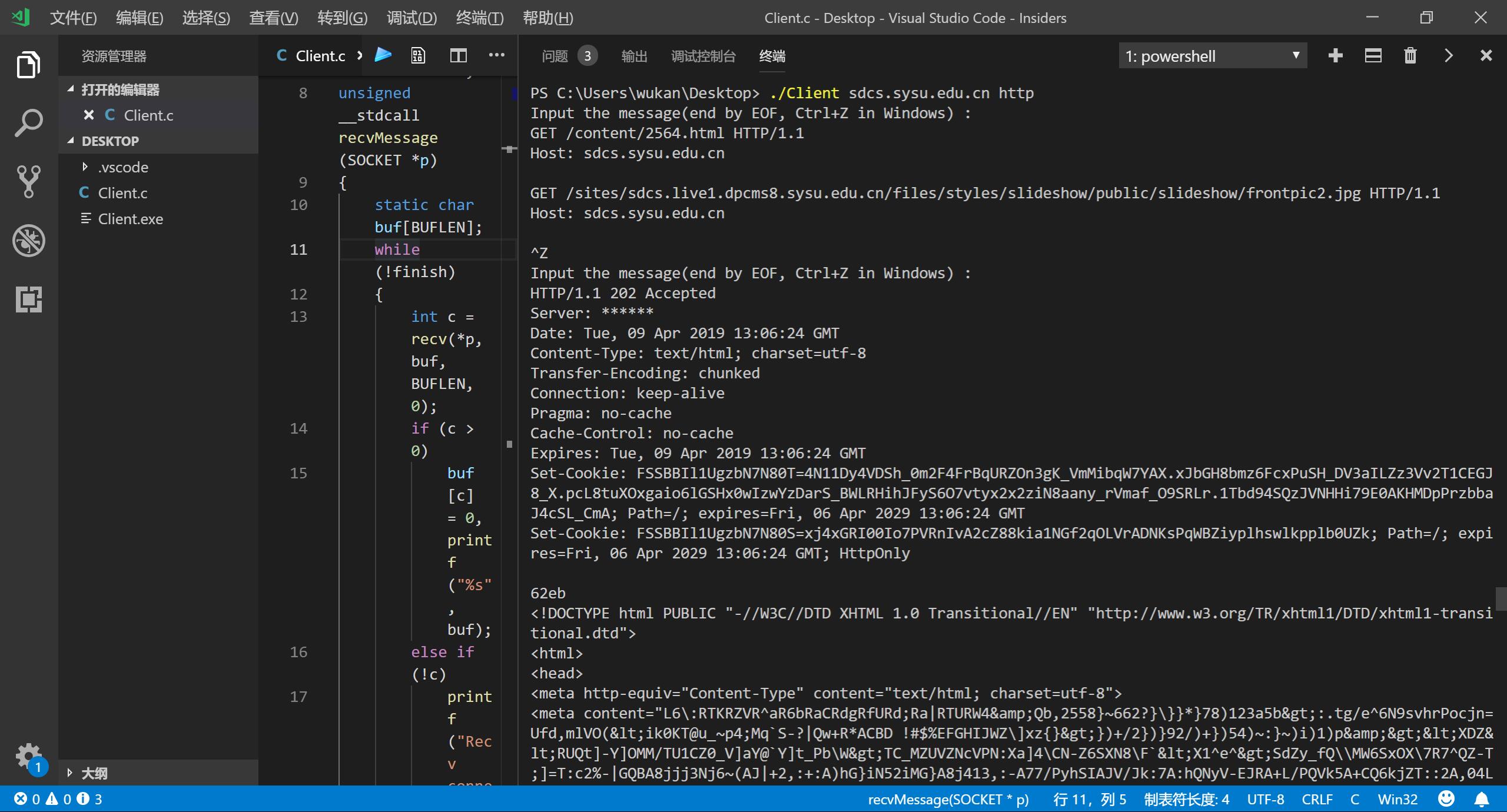1507x812 pixels.
Task: Open the 终端(T) menu
Action: click(479, 18)
